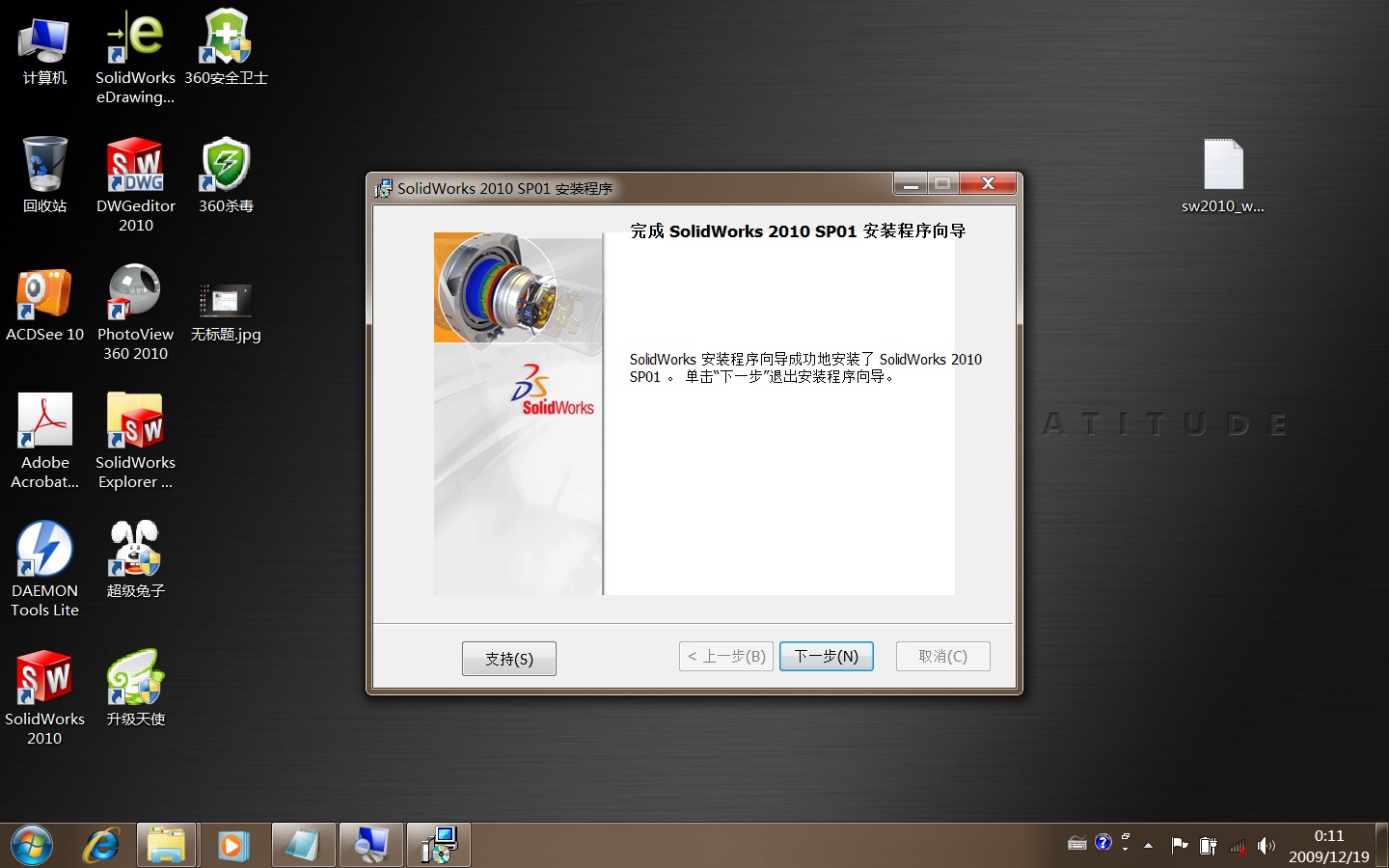Switch to the monitor-with-magnifier taskbar app
Image resolution: width=1389 pixels, height=868 pixels.
pyautogui.click(x=371, y=846)
